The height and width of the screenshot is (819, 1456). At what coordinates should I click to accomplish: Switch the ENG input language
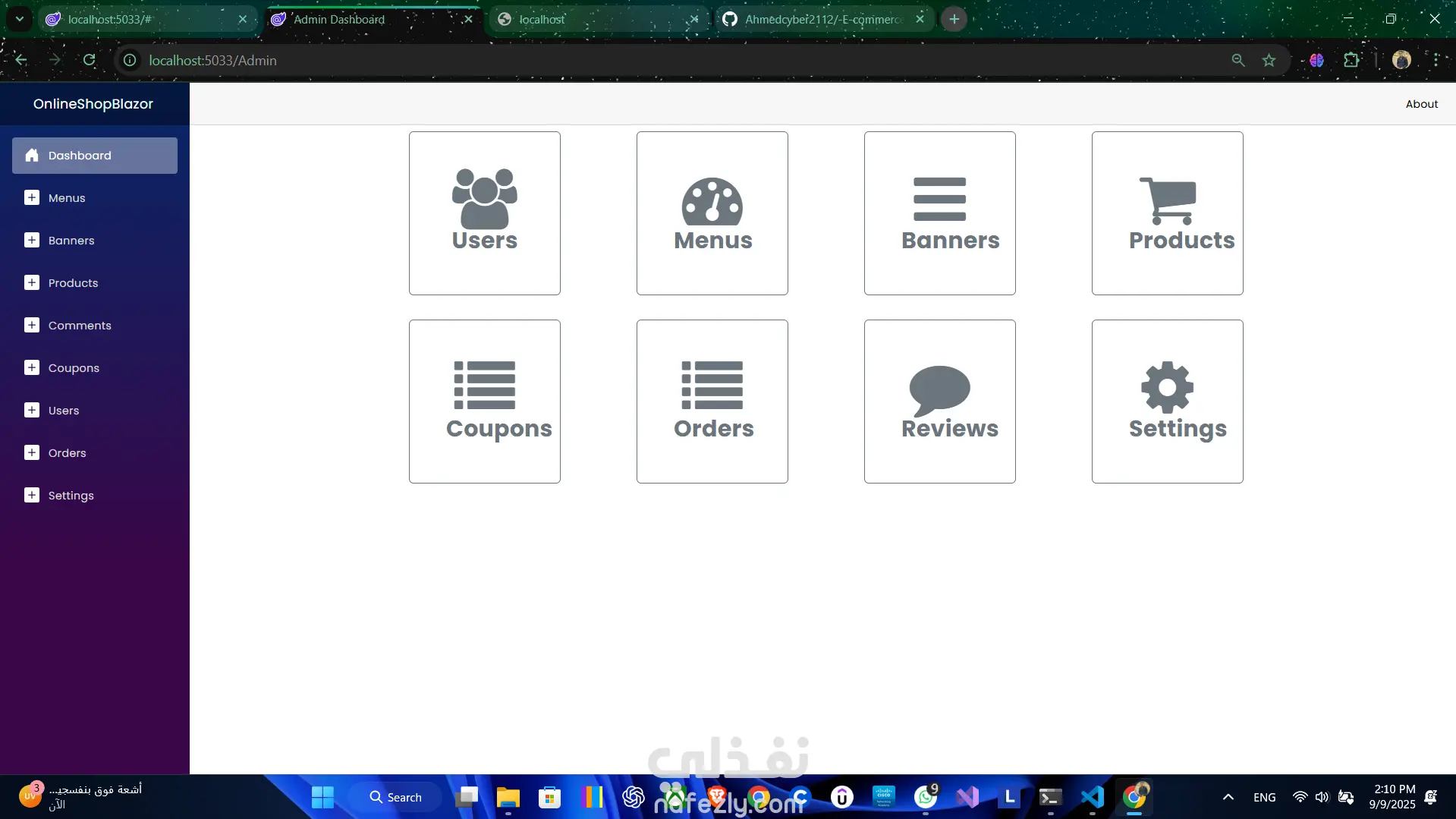tap(1264, 797)
